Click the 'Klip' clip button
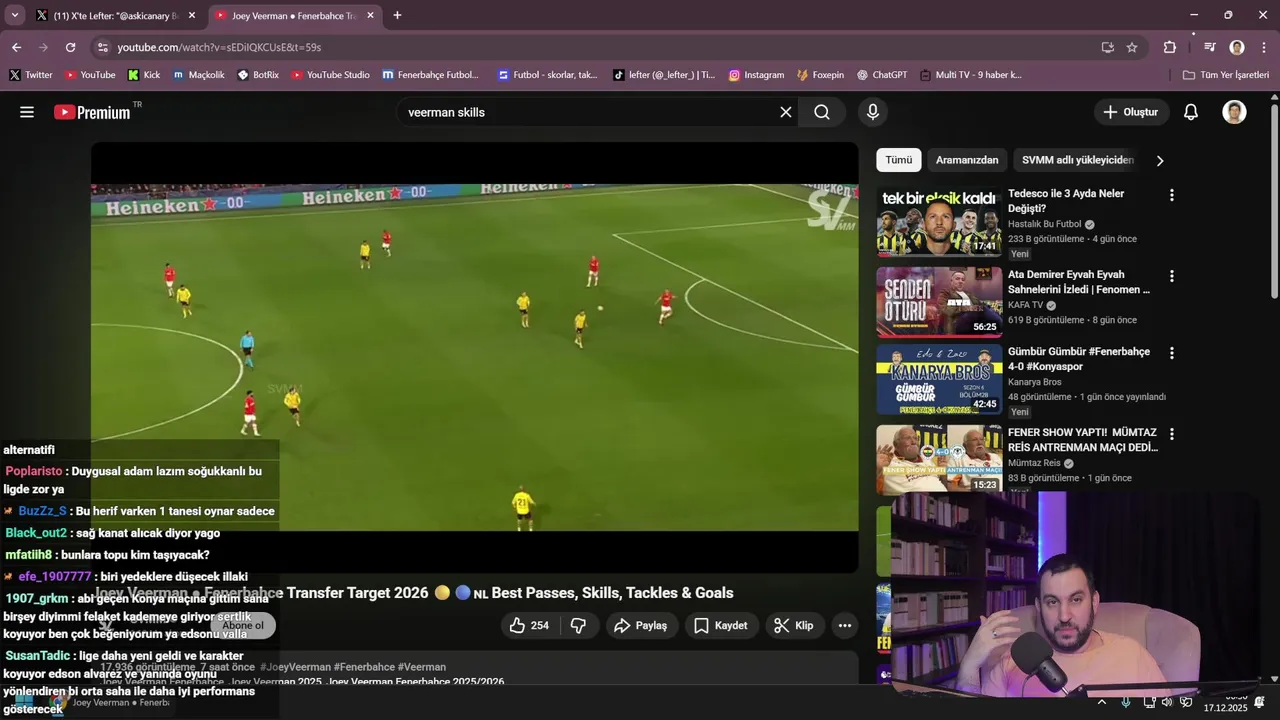The width and height of the screenshot is (1280, 720). pyautogui.click(x=793, y=625)
